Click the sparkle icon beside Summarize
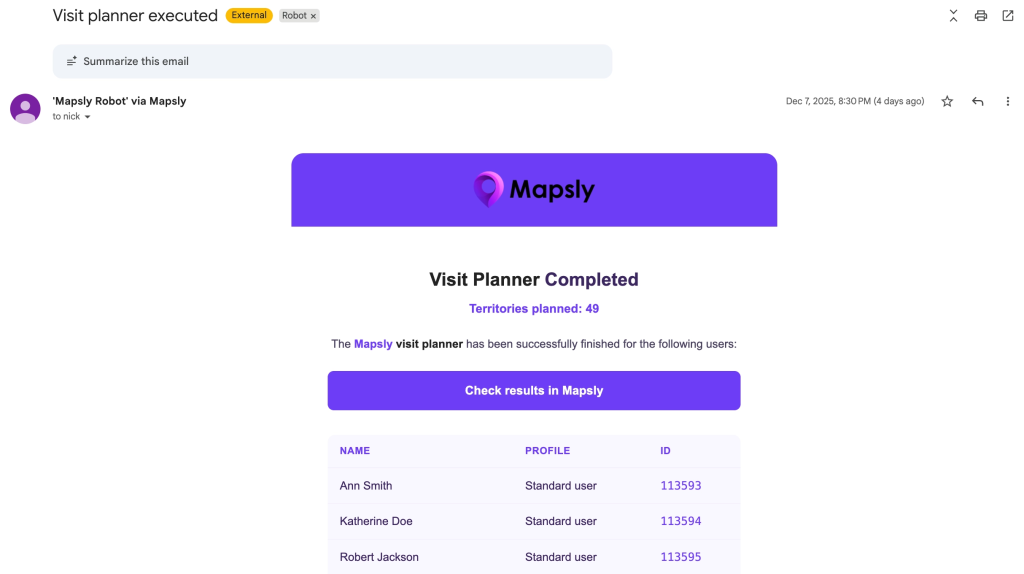 point(72,61)
